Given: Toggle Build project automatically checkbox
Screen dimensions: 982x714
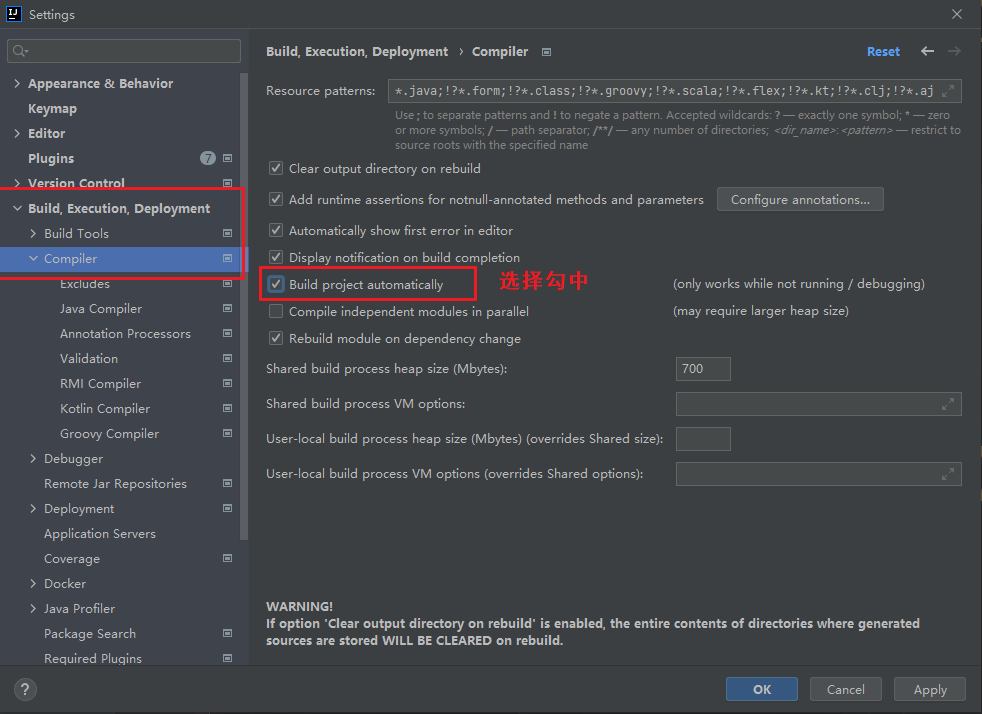Looking at the screenshot, I should coord(276,284).
